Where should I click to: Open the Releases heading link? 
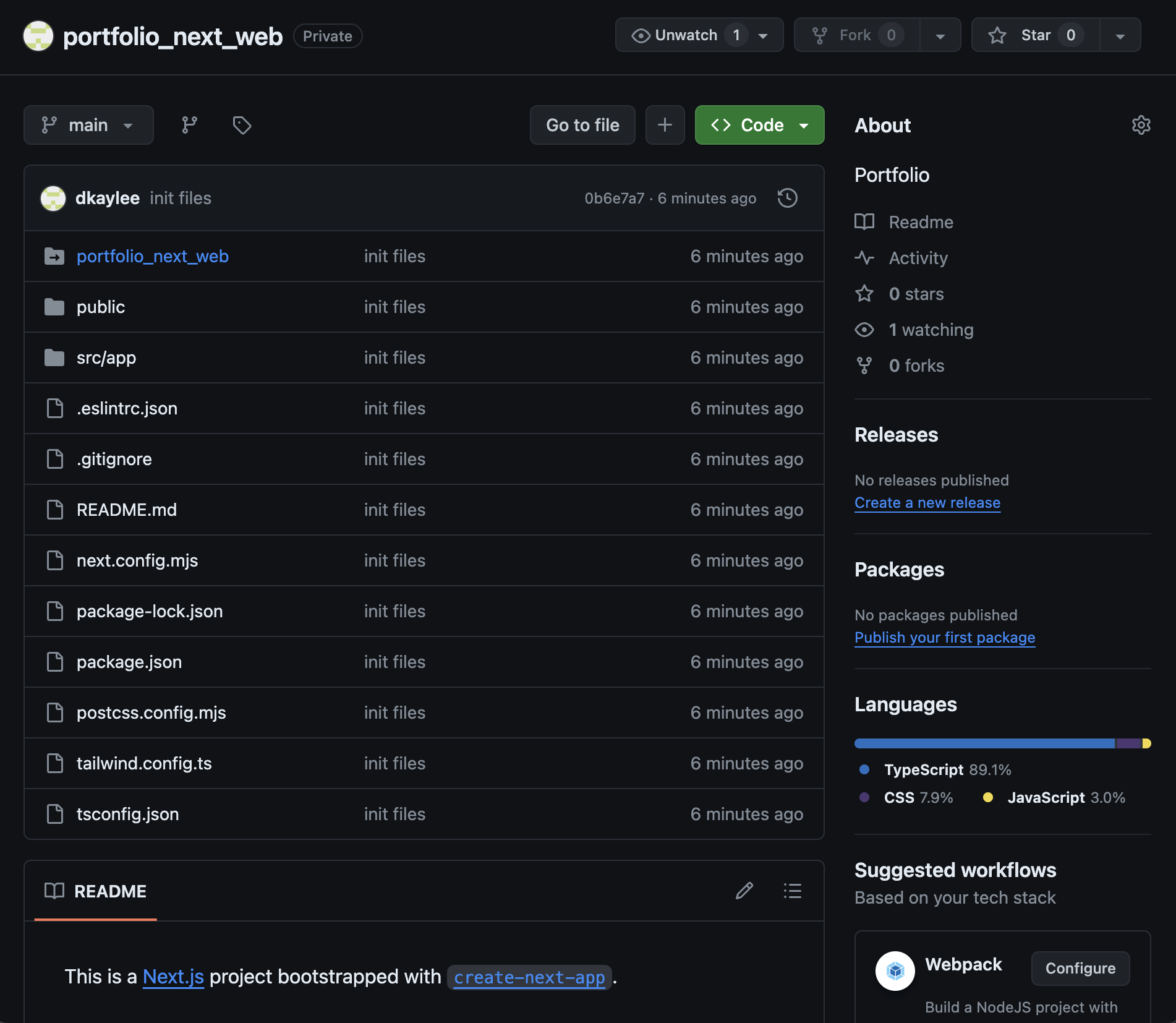point(896,435)
